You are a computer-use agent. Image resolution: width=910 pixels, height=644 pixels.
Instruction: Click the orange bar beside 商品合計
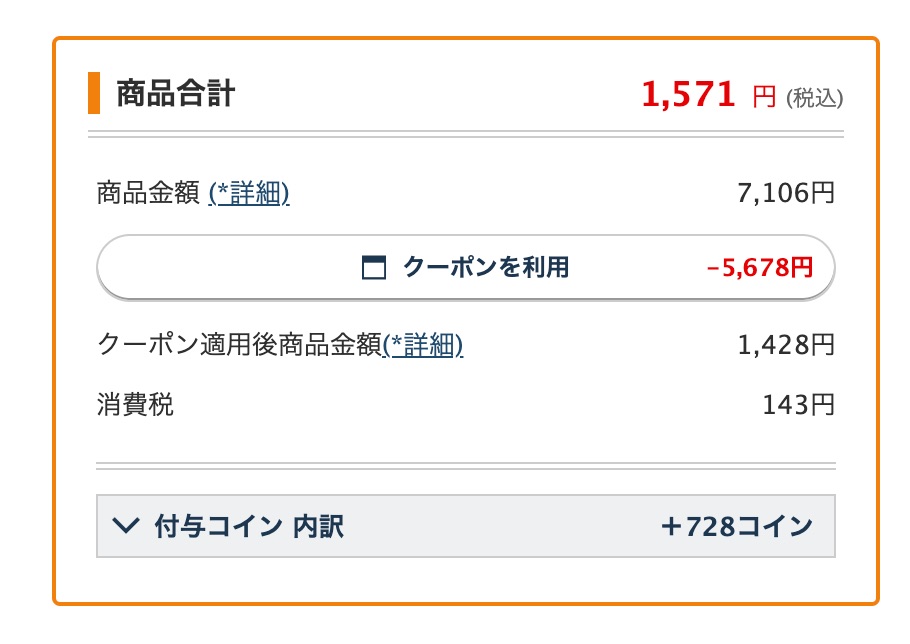pos(94,93)
